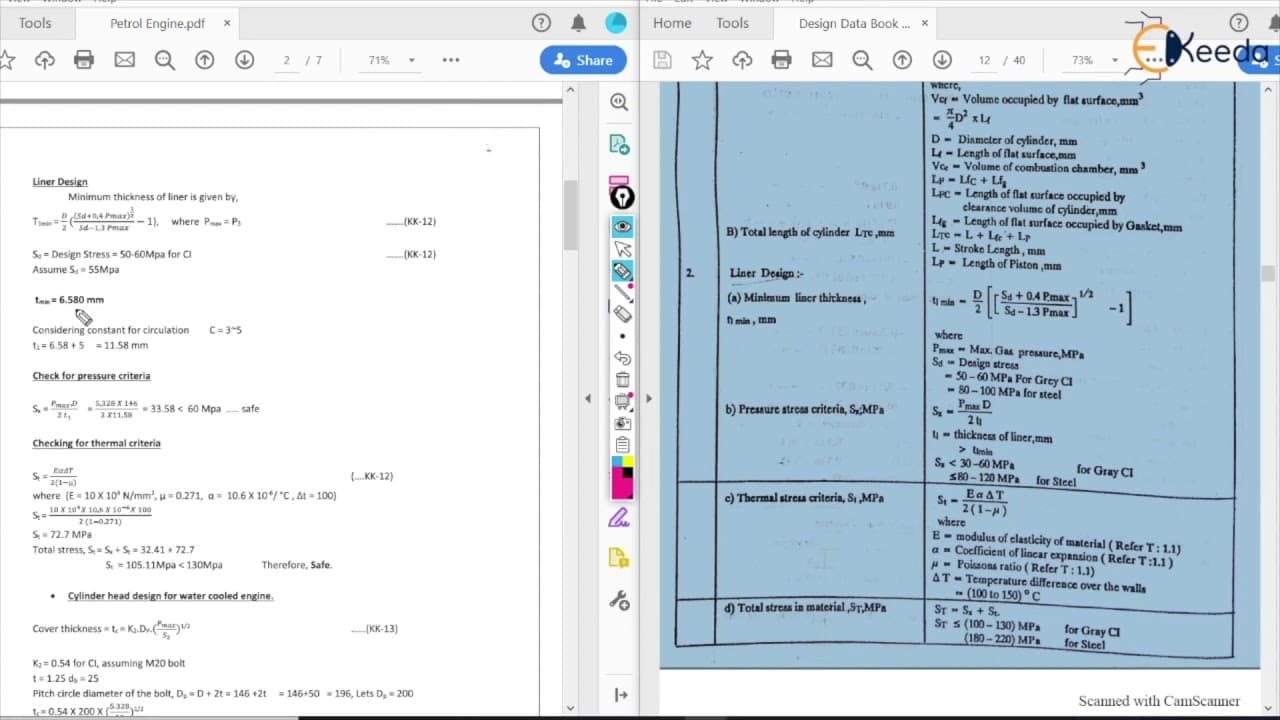Show more tools ellipsis in Petrol Engine toolbar
The image size is (1280, 720).
pyautogui.click(x=451, y=60)
